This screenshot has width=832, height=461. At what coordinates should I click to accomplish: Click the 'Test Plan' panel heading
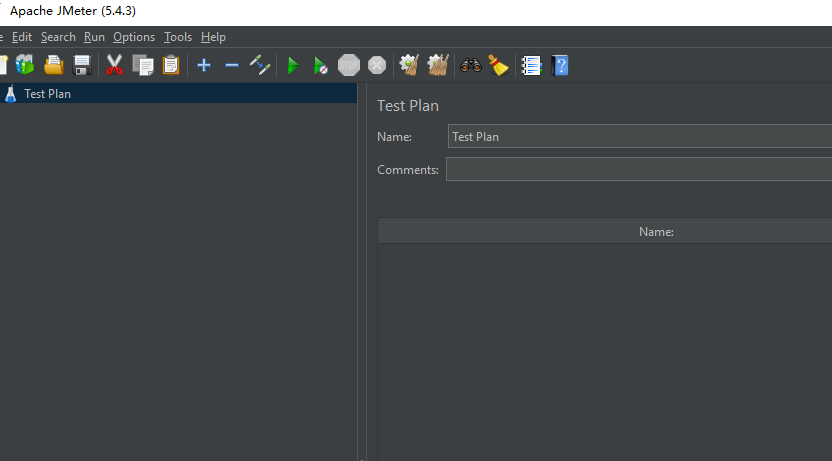[x=408, y=106]
